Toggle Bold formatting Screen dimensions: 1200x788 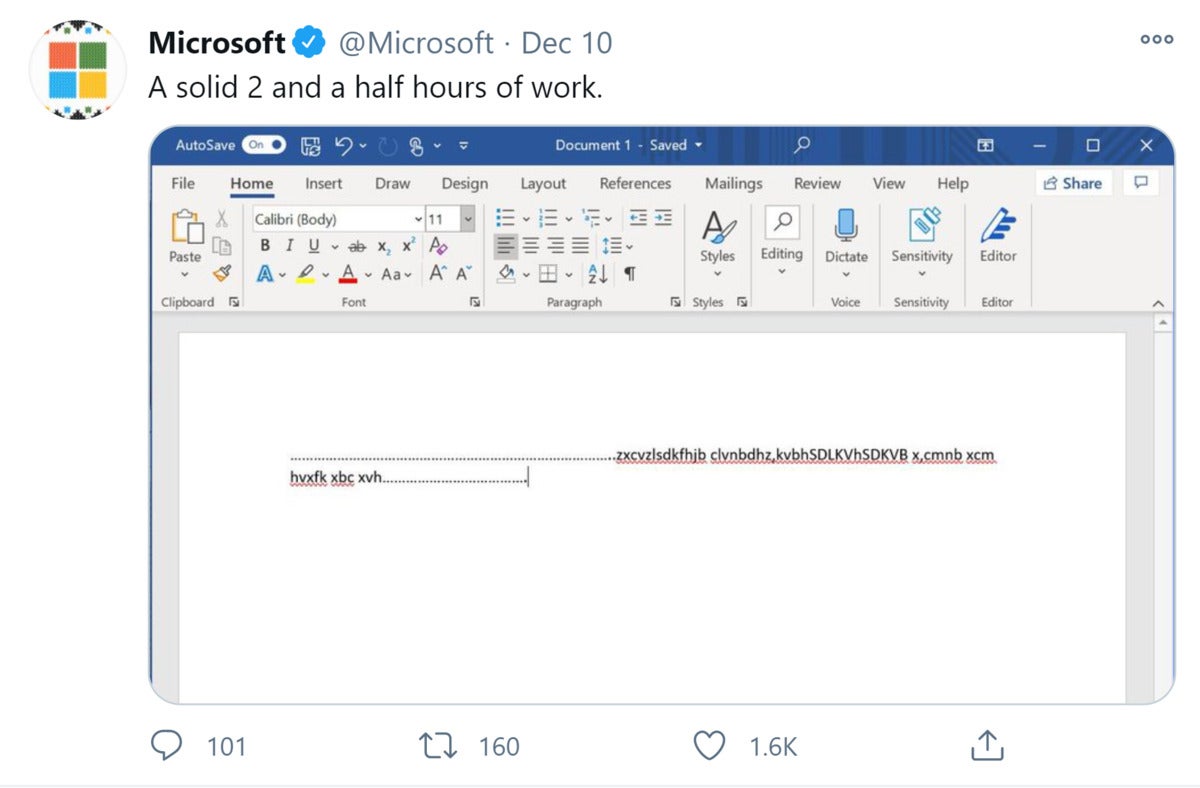pyautogui.click(x=265, y=246)
